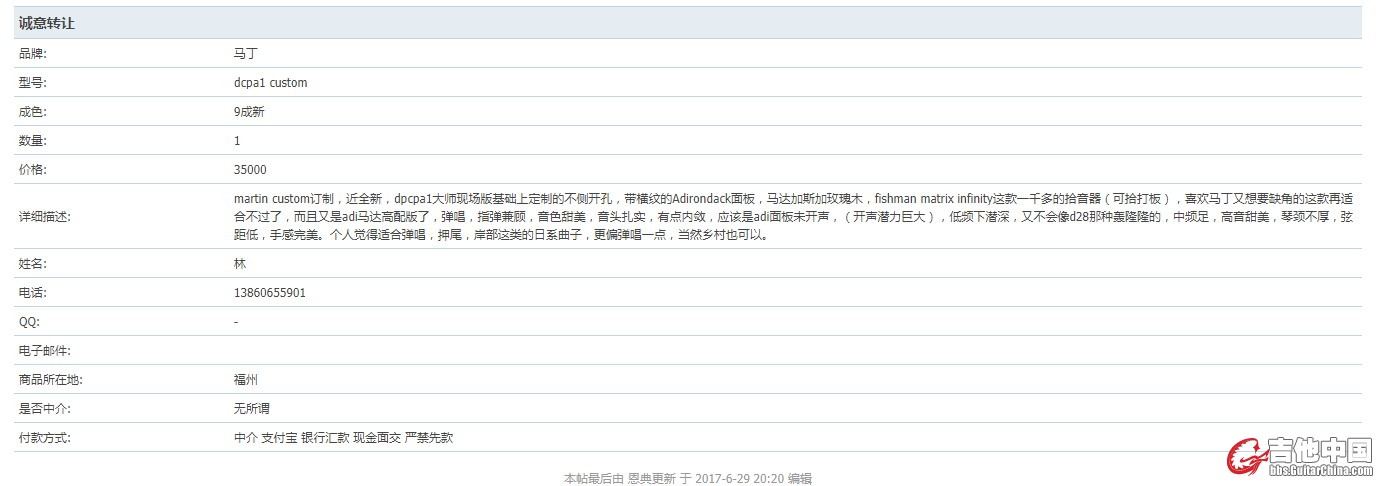Select the label 价格:

33,170
